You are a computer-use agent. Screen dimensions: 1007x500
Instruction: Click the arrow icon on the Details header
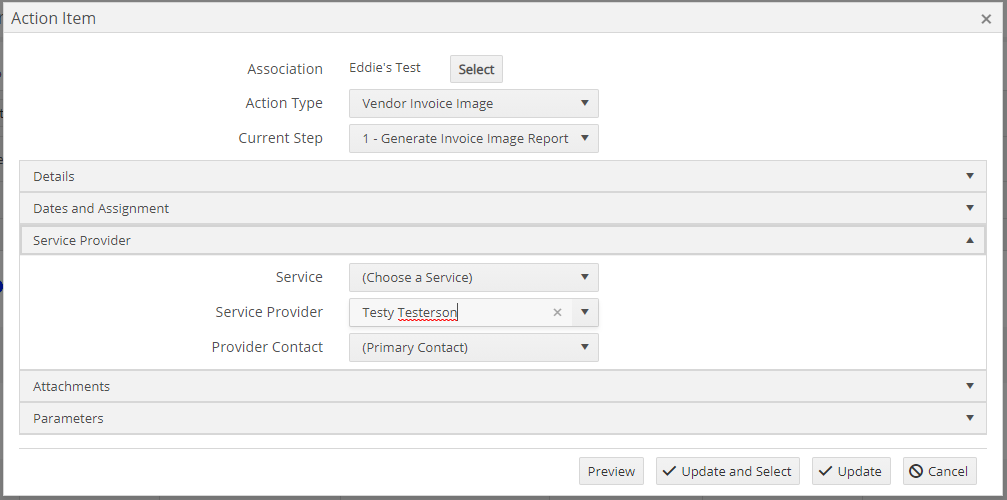[970, 176]
